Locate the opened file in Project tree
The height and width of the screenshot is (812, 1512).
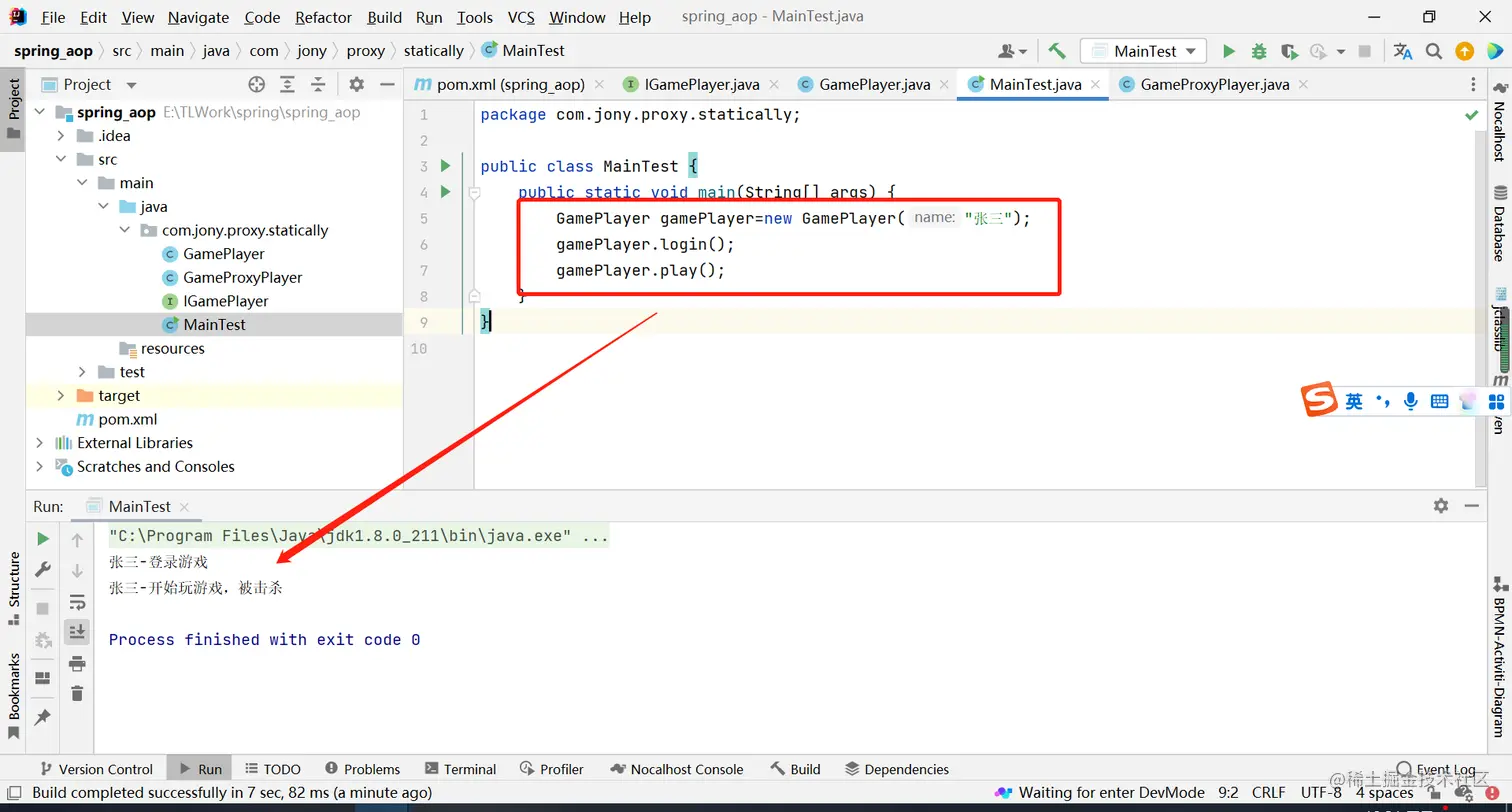[x=257, y=85]
